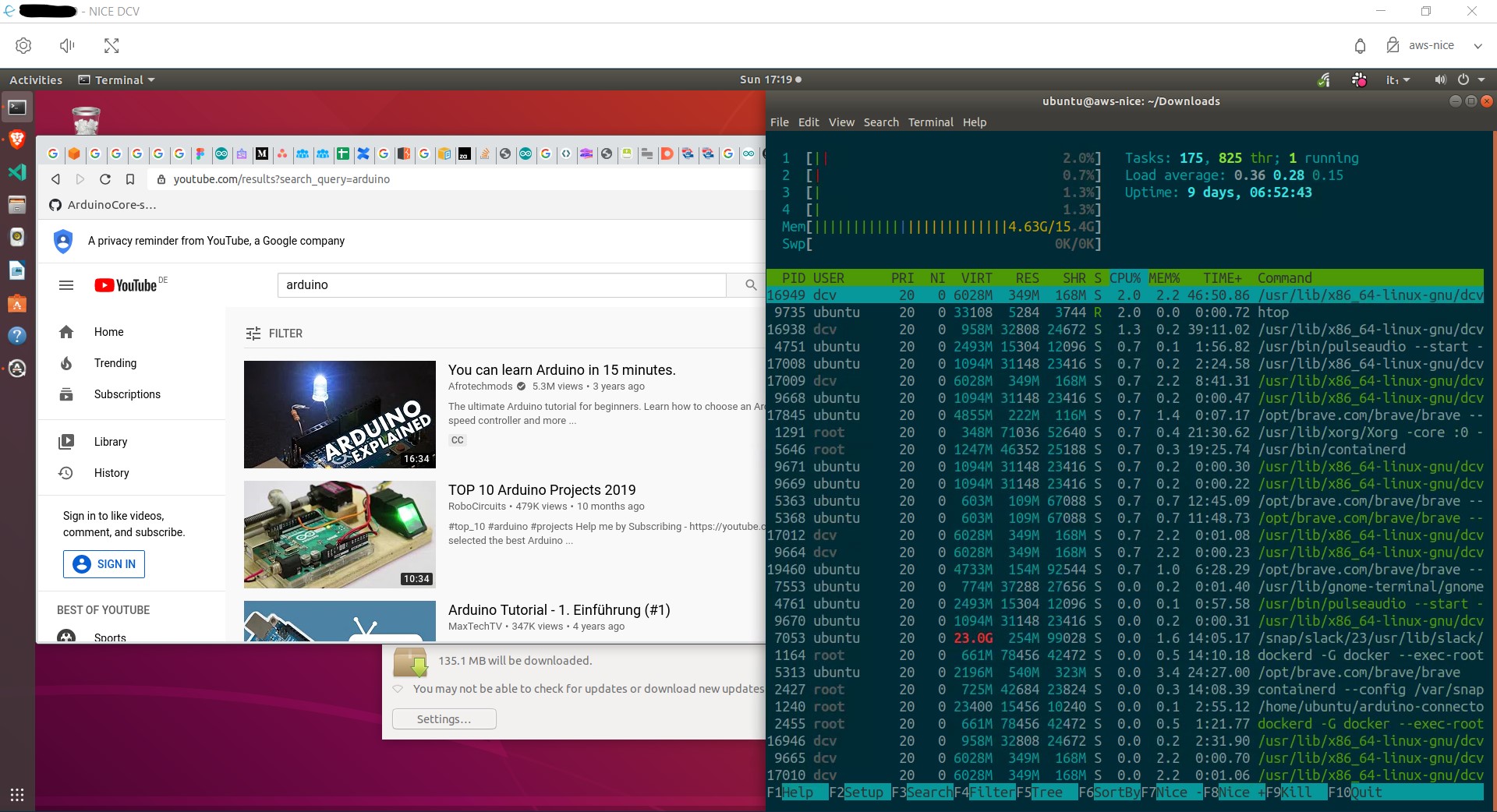The image size is (1497, 812).
Task: Expand the aws-nice session dropdown
Action: click(1478, 45)
